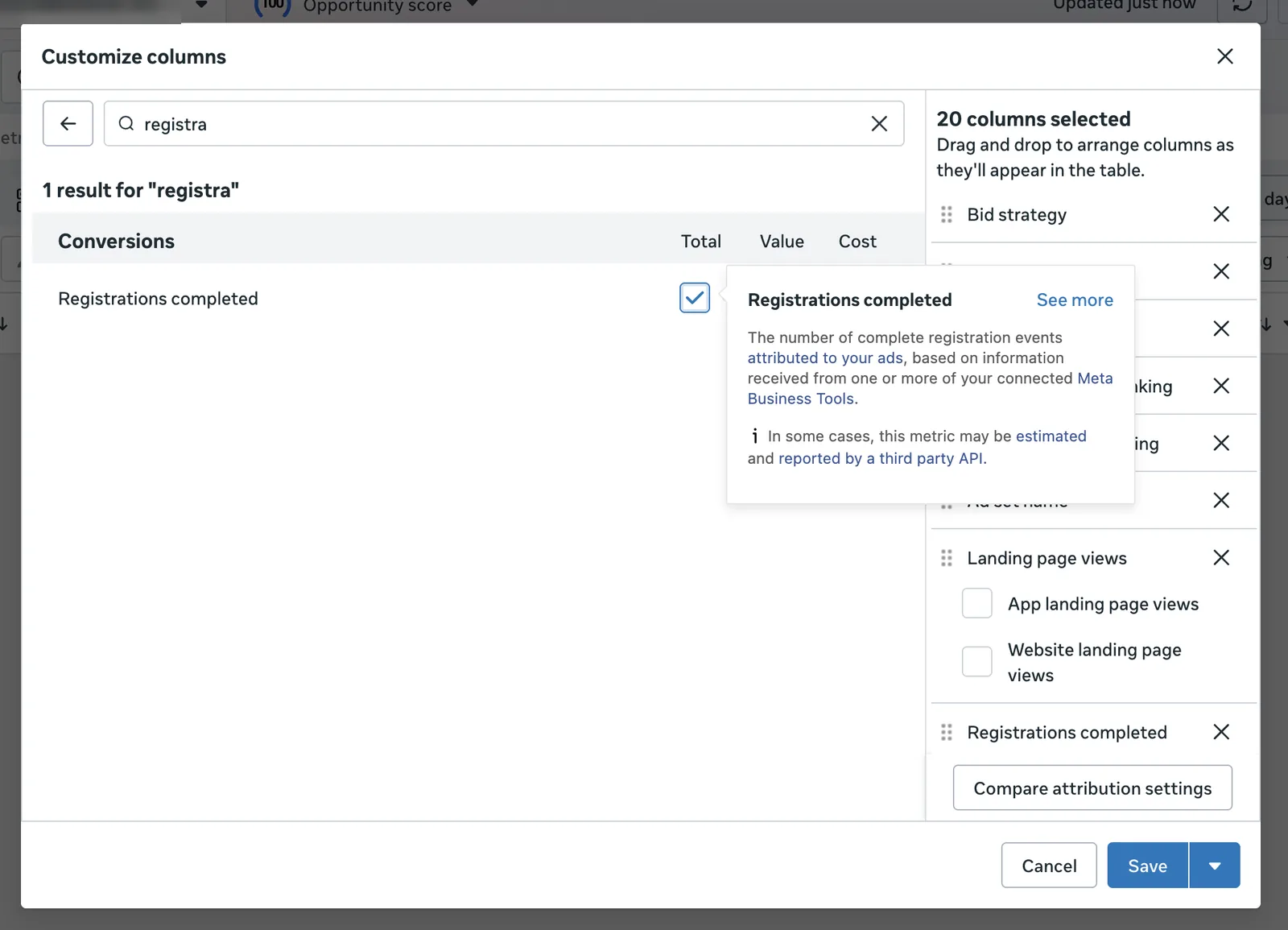Open Compare attribution settings

click(1092, 788)
